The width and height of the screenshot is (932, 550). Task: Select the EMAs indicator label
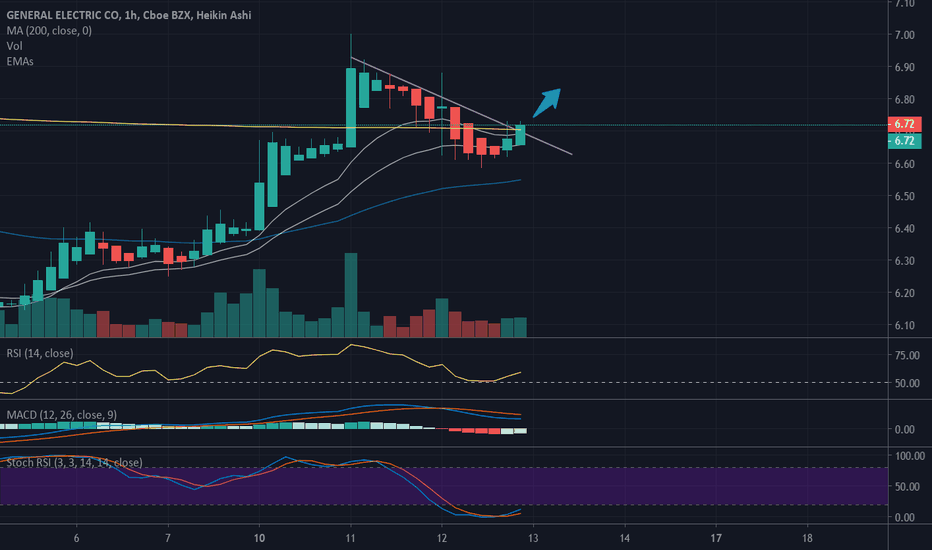pos(20,61)
